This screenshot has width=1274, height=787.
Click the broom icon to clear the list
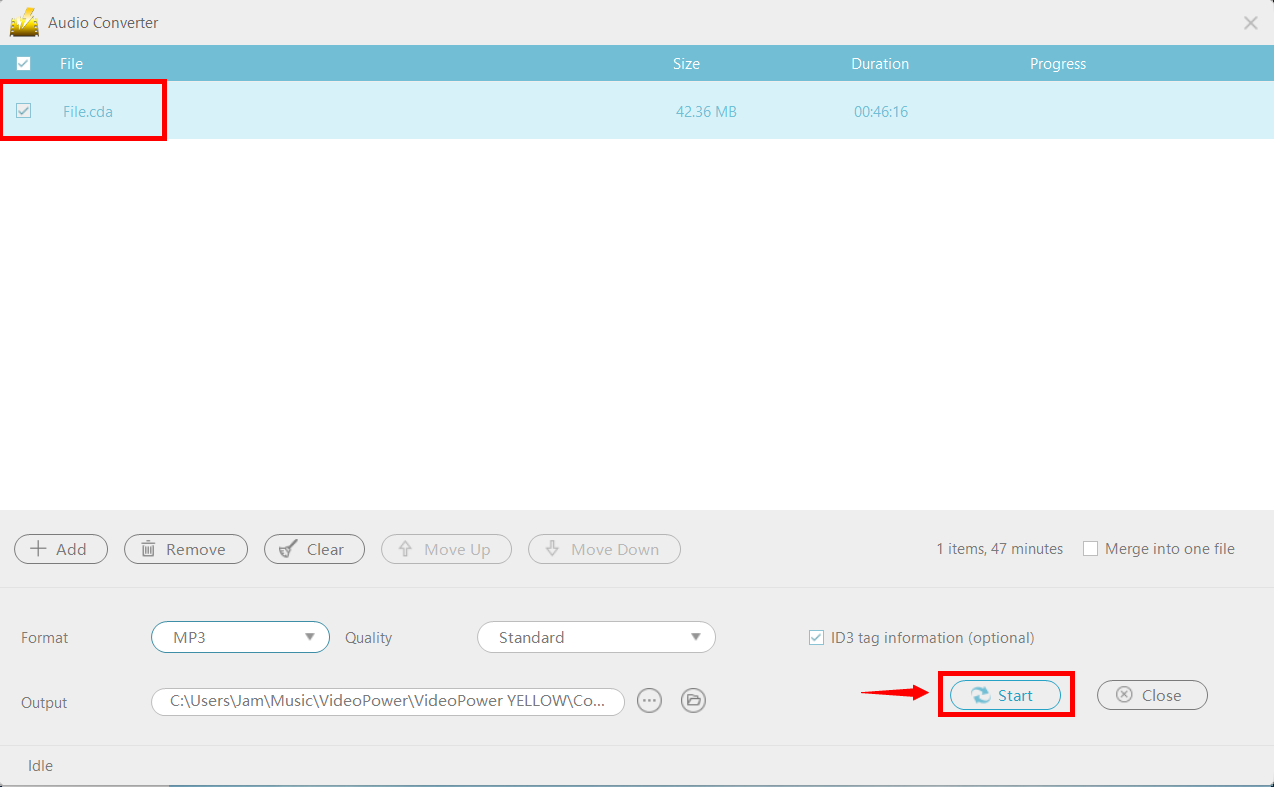point(288,548)
